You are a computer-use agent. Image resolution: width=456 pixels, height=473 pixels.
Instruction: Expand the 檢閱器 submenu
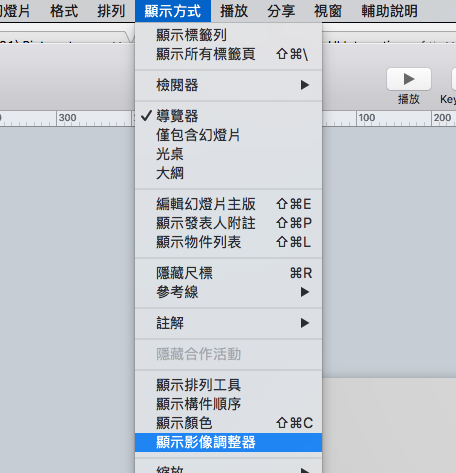(x=228, y=85)
